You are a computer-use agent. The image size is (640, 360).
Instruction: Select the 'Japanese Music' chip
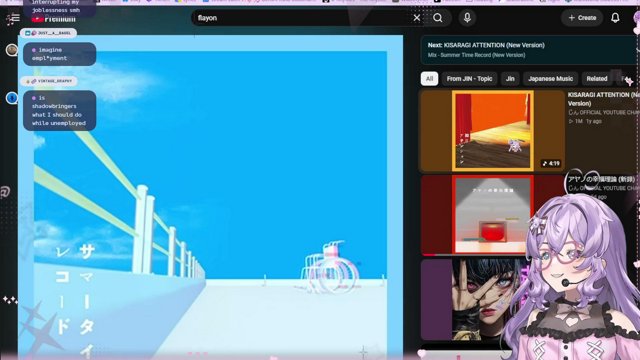[550, 79]
